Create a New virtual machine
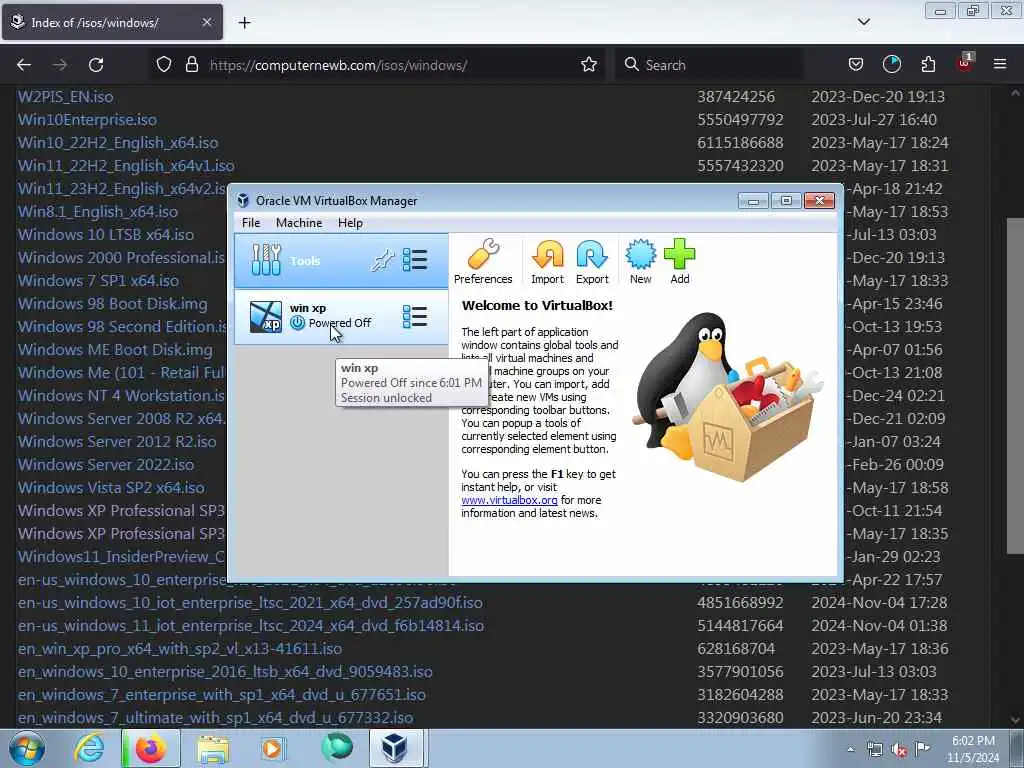The image size is (1024, 768). point(641,261)
